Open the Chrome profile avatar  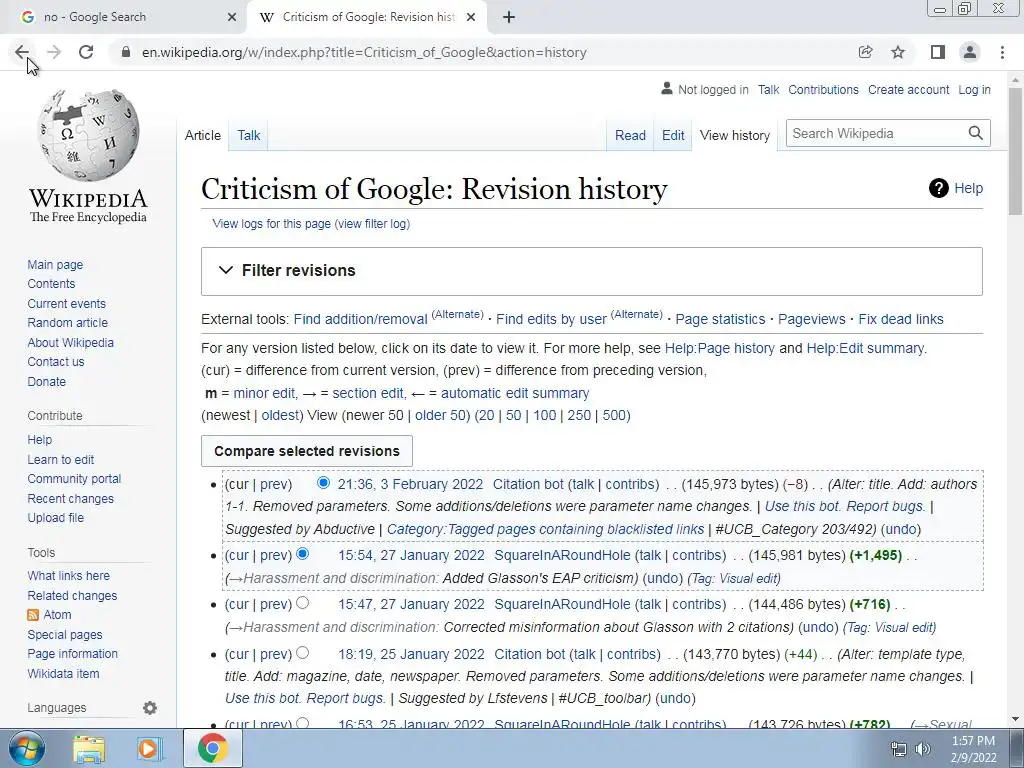[970, 52]
